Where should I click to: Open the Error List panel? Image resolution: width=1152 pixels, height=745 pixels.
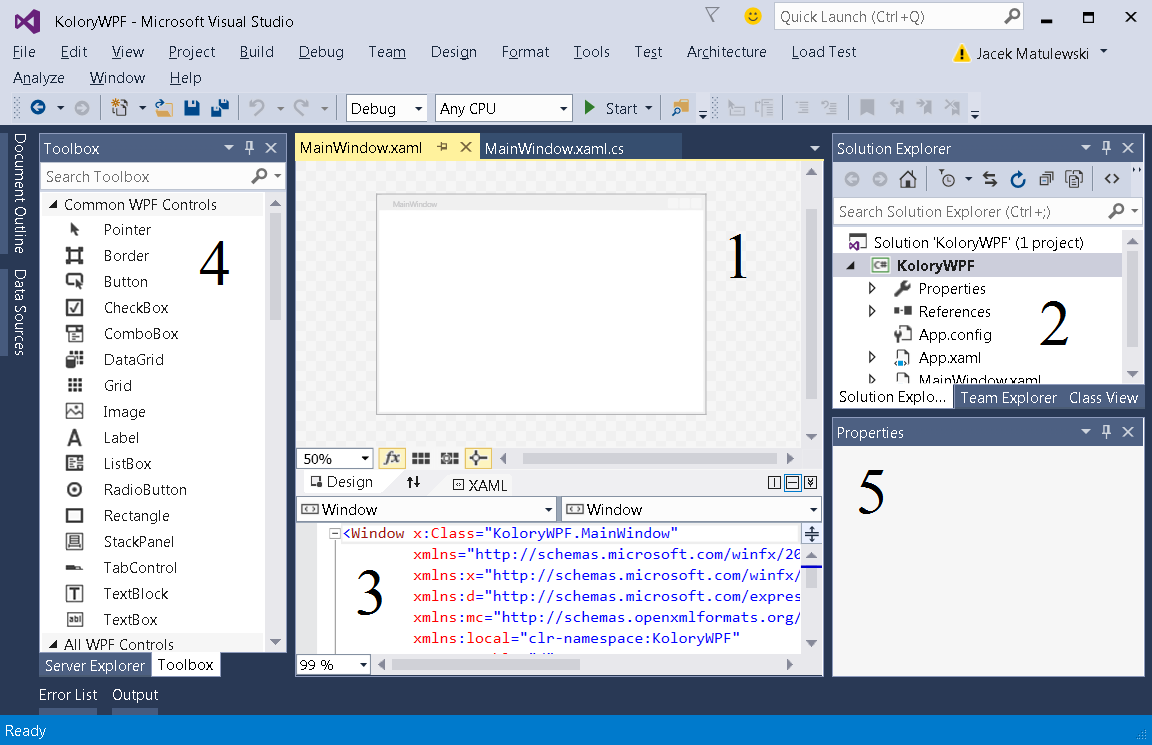68,694
